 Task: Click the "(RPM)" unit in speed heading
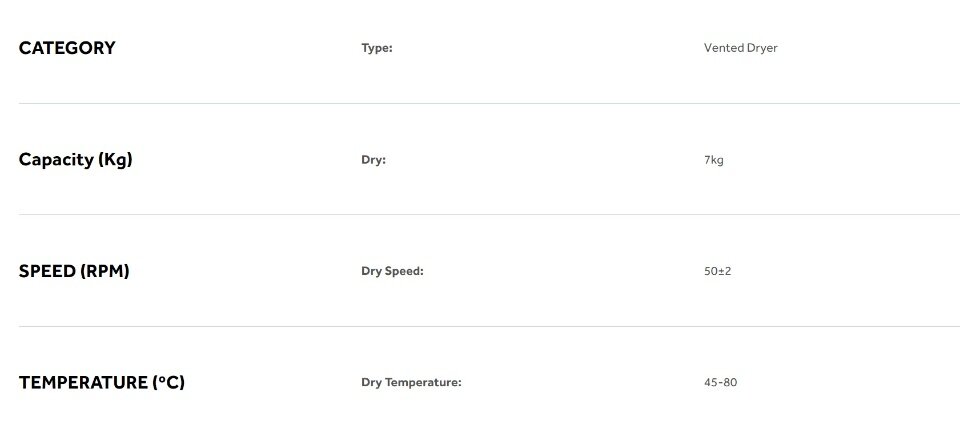point(106,271)
